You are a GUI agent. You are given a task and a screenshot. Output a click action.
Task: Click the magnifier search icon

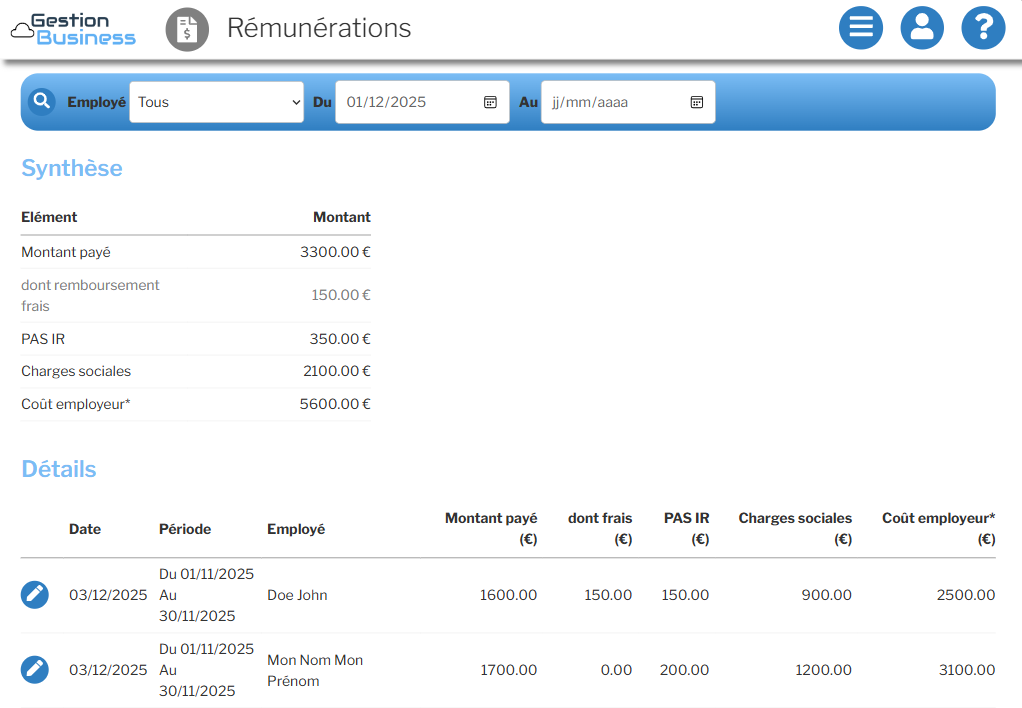coord(42,102)
